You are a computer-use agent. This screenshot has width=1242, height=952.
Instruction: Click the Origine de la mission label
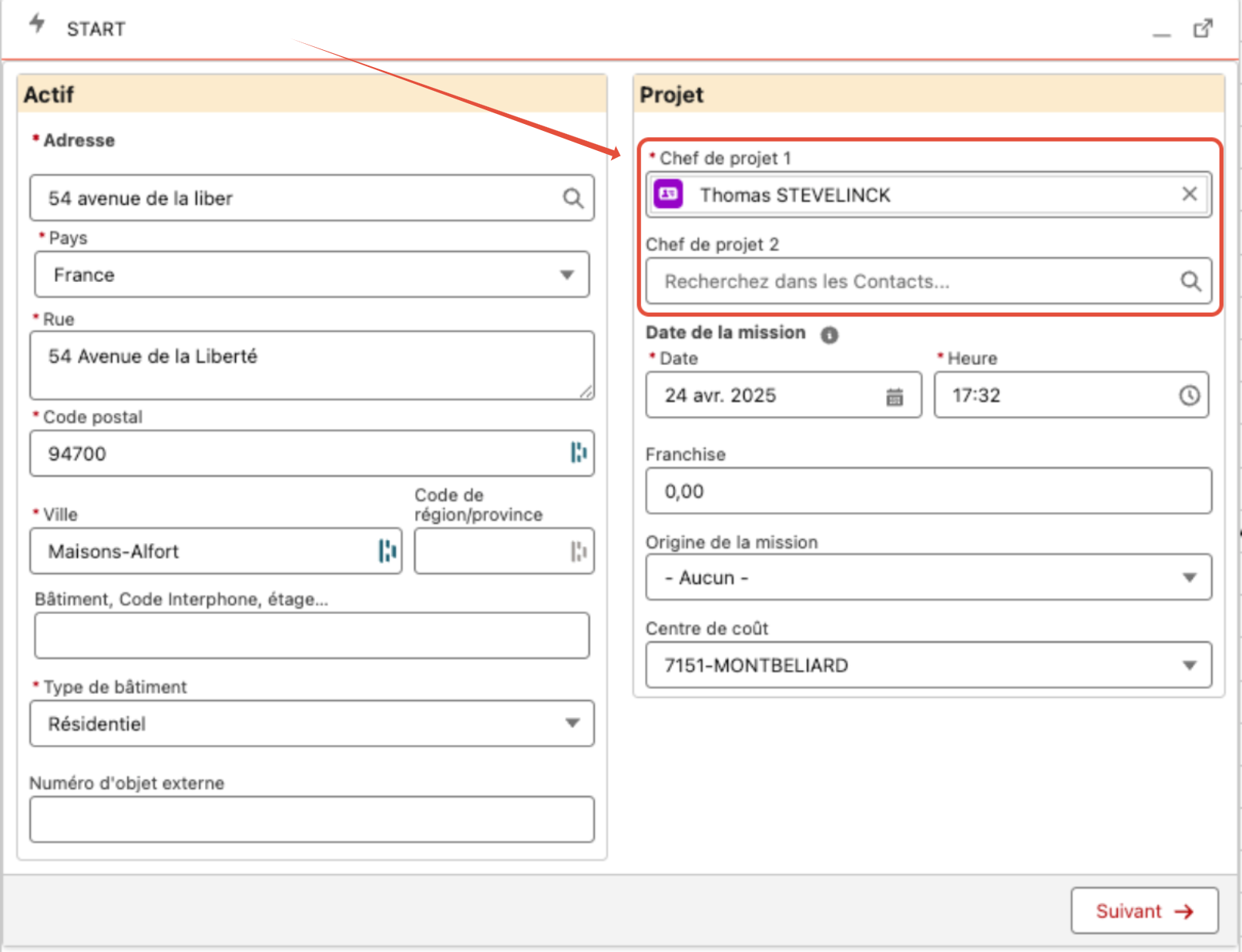click(731, 542)
